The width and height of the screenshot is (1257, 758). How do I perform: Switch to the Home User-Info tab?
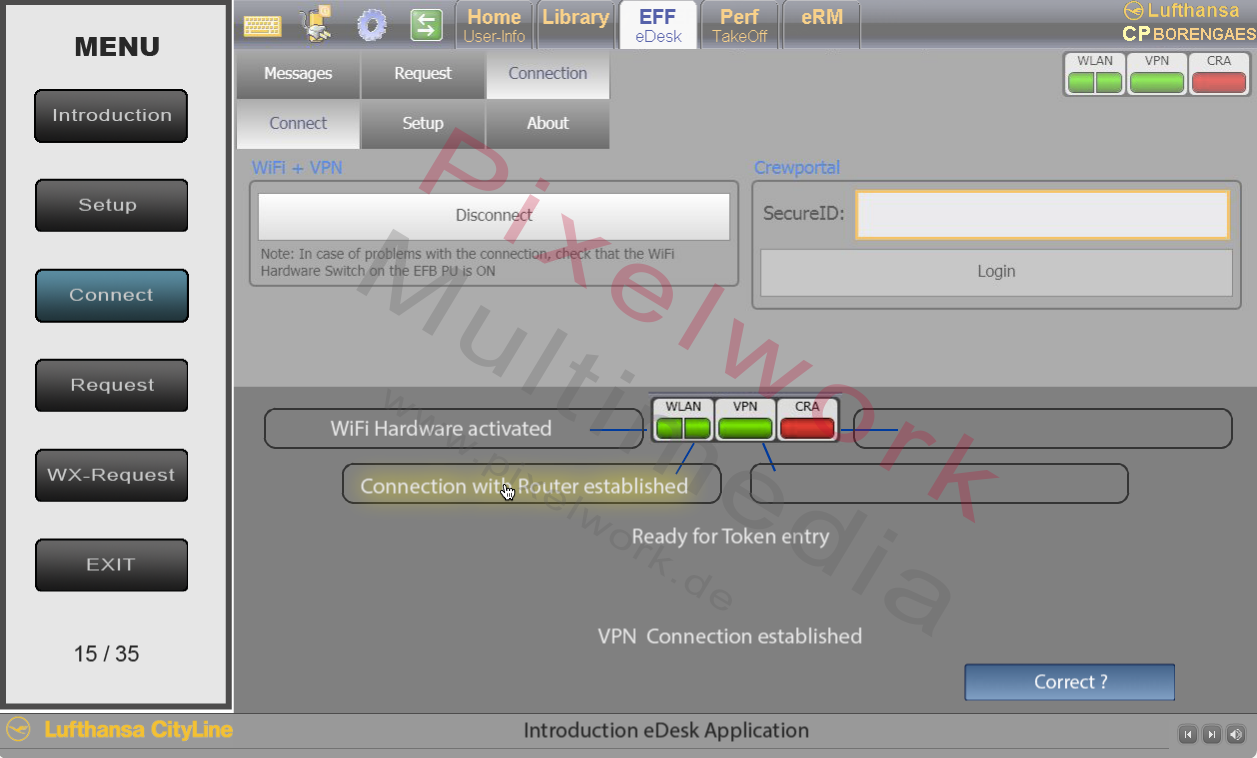click(x=494, y=26)
